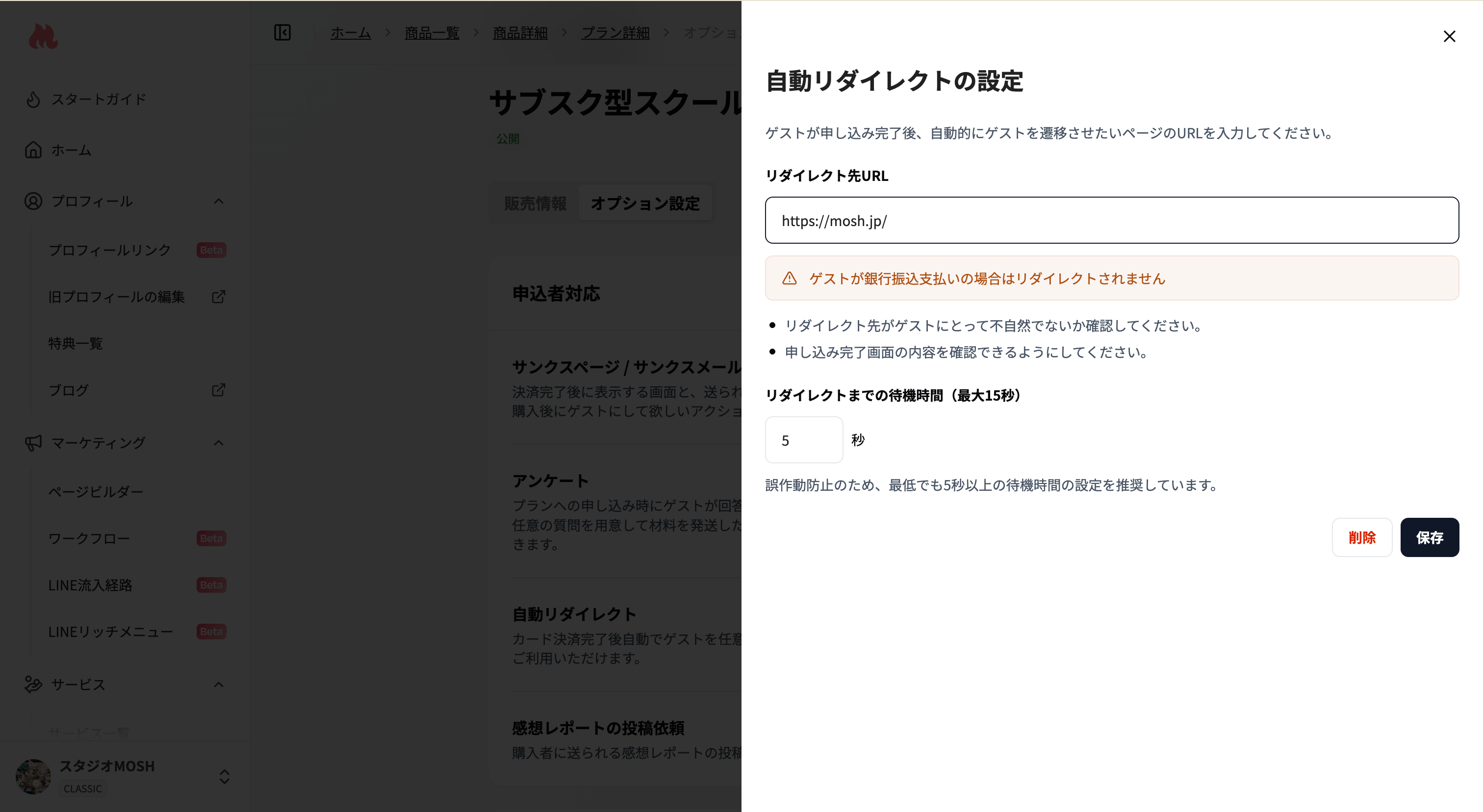Click the 保存 button
The width and height of the screenshot is (1483, 812).
pyautogui.click(x=1430, y=537)
